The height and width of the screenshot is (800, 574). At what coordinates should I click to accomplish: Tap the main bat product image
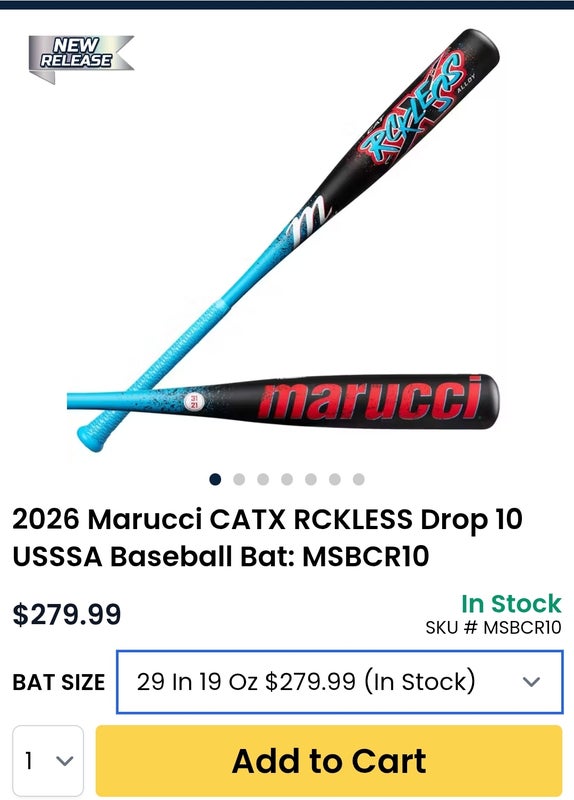click(x=283, y=240)
